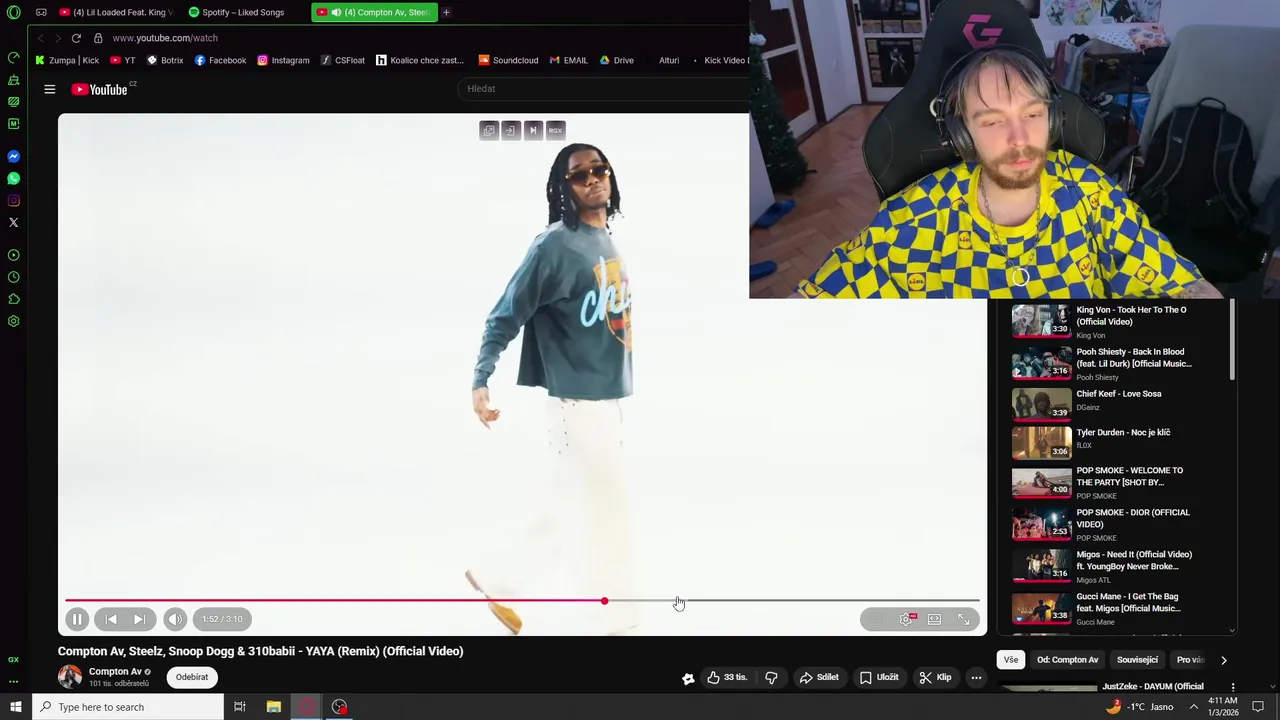This screenshot has width=1280, height=720.
Task: Create a clip with Klip button
Action: pyautogui.click(x=935, y=677)
